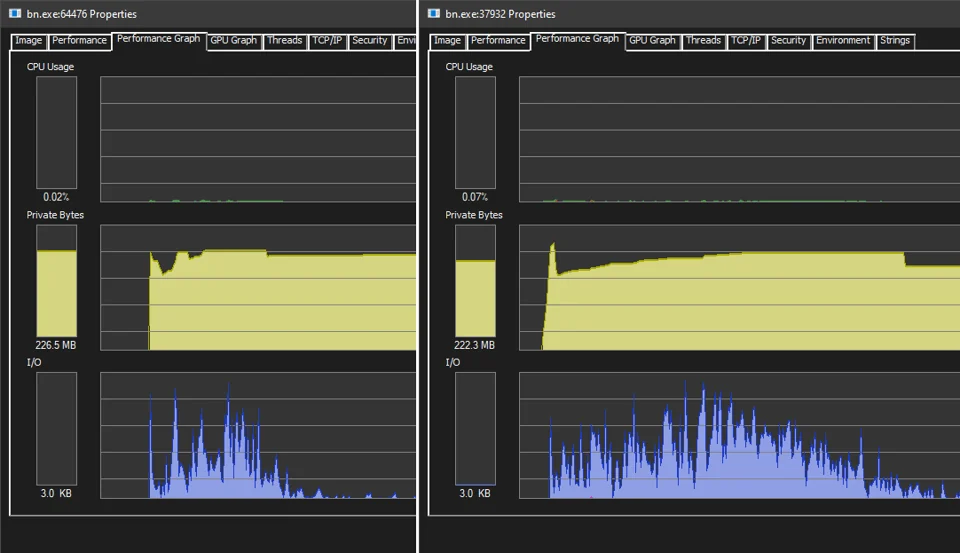
Task: Open Security tab in bn.exe:64476 window
Action: 370,41
